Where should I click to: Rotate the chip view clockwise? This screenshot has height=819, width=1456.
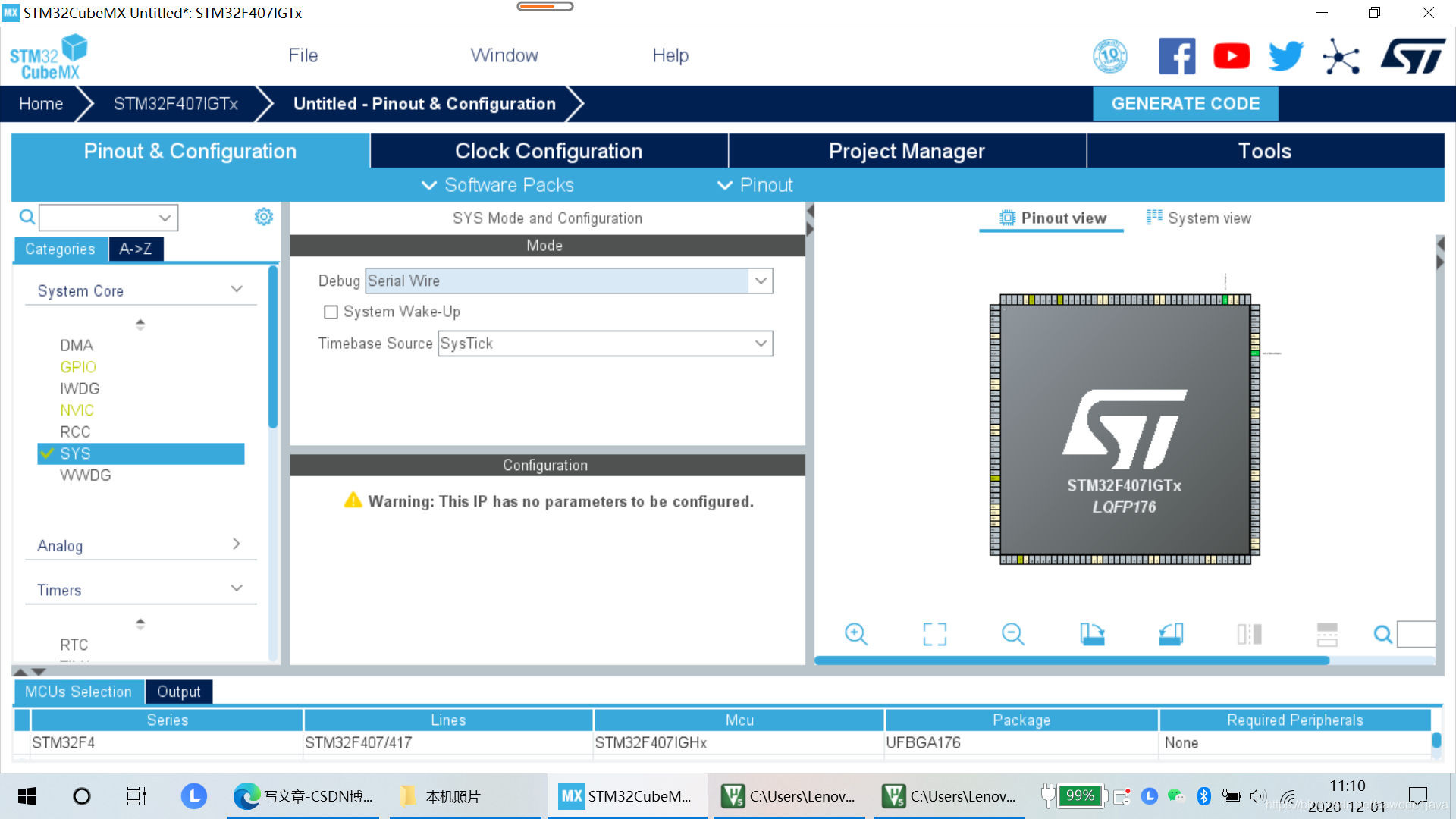tap(1092, 634)
